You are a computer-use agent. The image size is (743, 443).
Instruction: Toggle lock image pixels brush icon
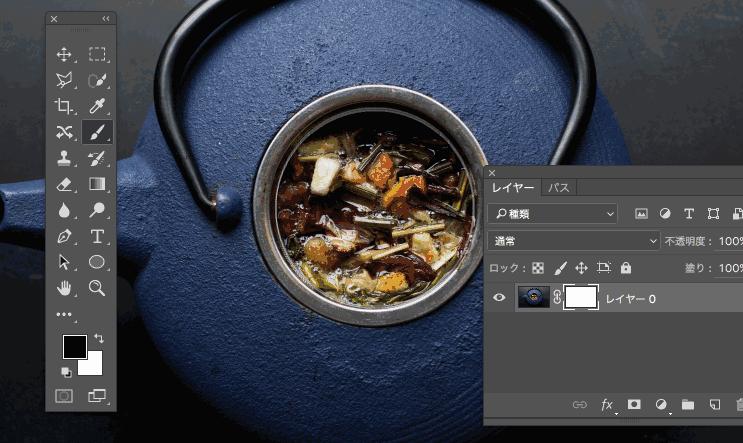coord(560,268)
